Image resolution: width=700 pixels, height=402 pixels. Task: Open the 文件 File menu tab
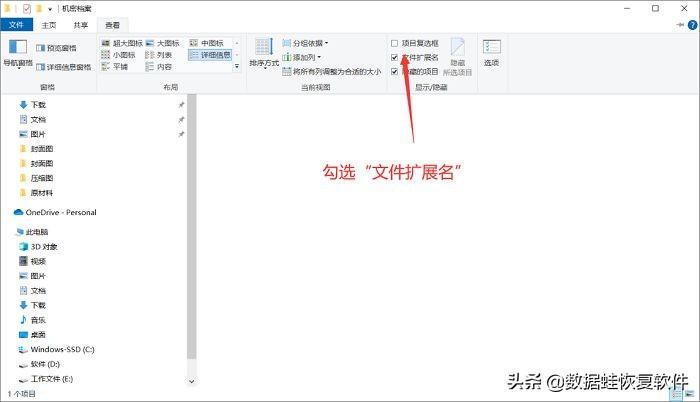(18, 24)
